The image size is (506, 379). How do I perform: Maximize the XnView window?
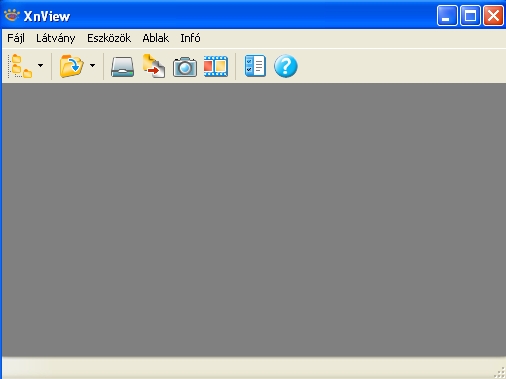(x=470, y=15)
